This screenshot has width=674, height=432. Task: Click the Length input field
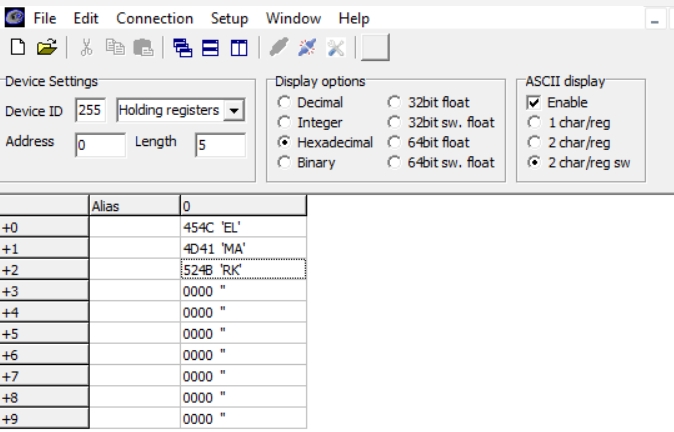tap(219, 144)
